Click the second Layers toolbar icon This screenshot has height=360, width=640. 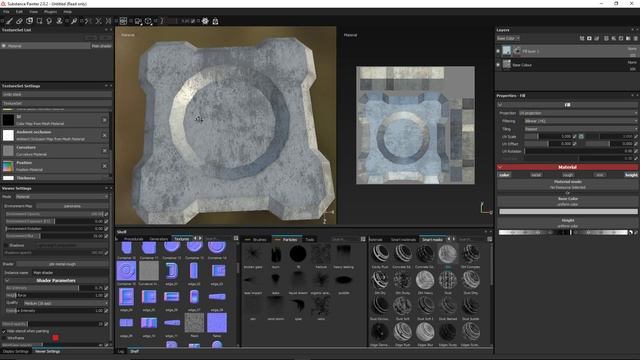tap(589, 38)
